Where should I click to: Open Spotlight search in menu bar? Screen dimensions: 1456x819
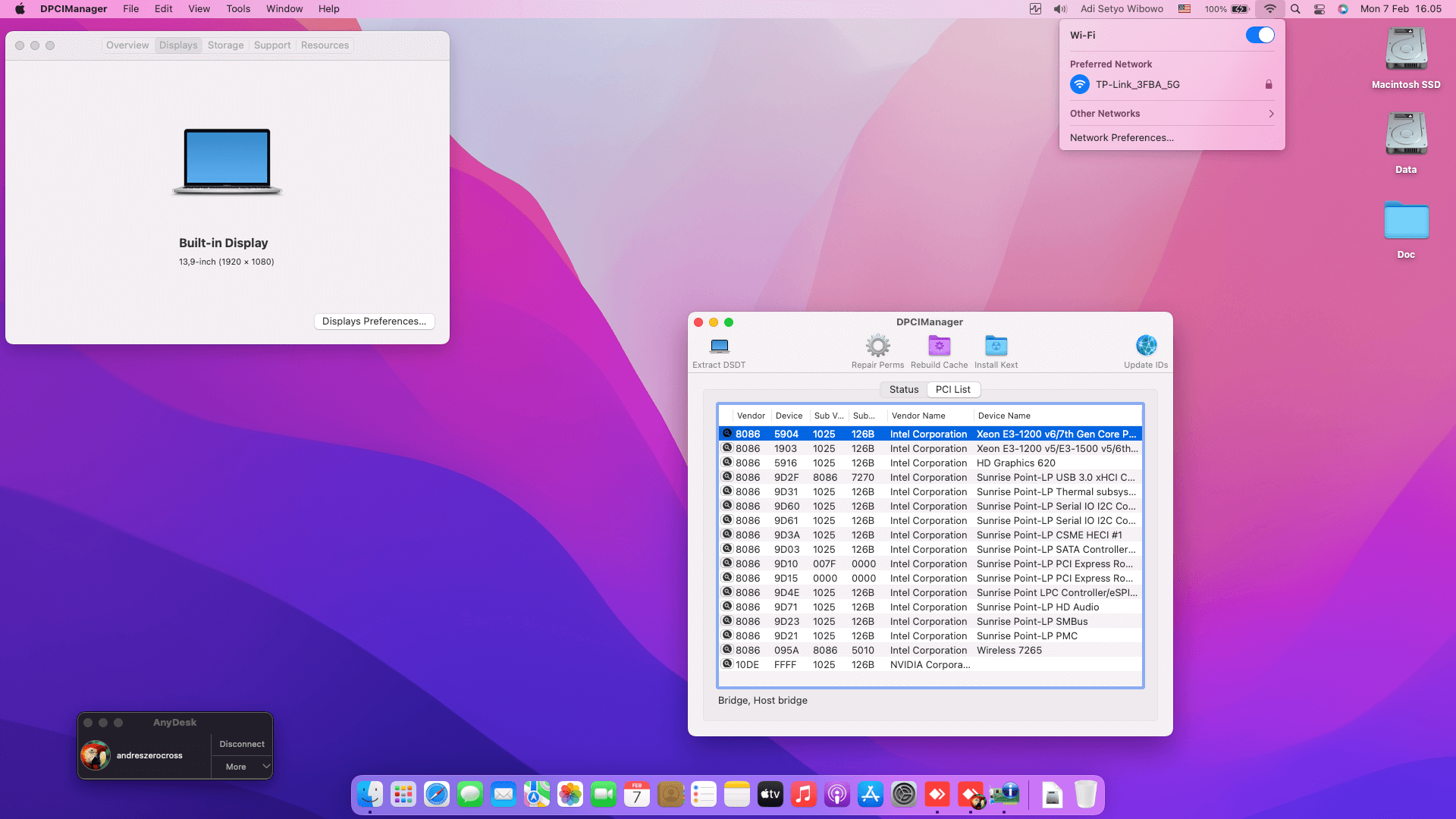(1295, 9)
